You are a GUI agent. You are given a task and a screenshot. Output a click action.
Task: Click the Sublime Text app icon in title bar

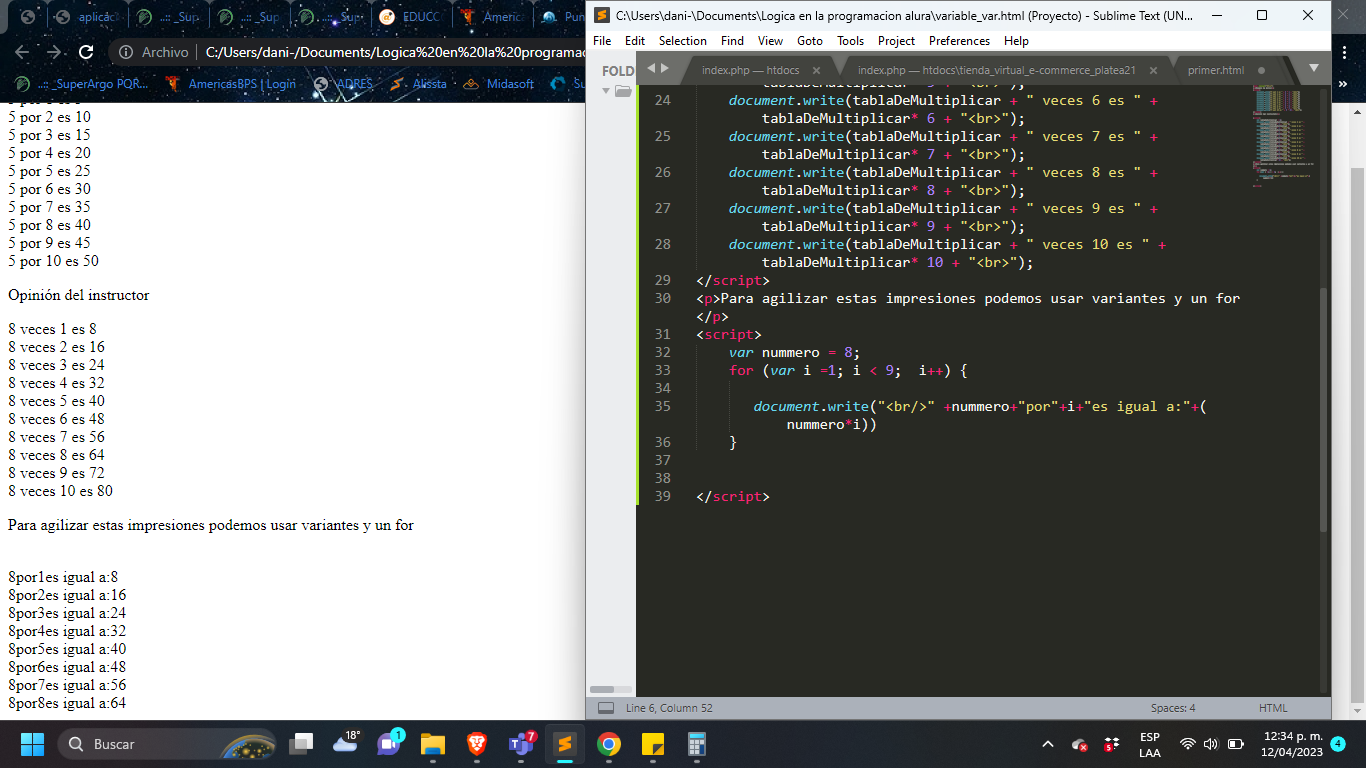click(x=601, y=15)
